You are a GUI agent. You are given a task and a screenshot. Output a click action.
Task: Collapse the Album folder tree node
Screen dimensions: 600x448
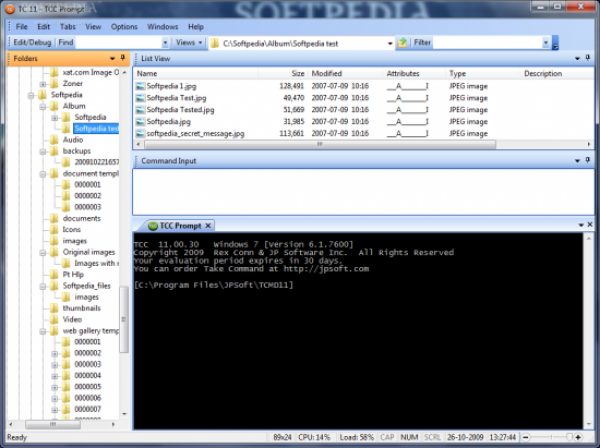tap(43, 106)
